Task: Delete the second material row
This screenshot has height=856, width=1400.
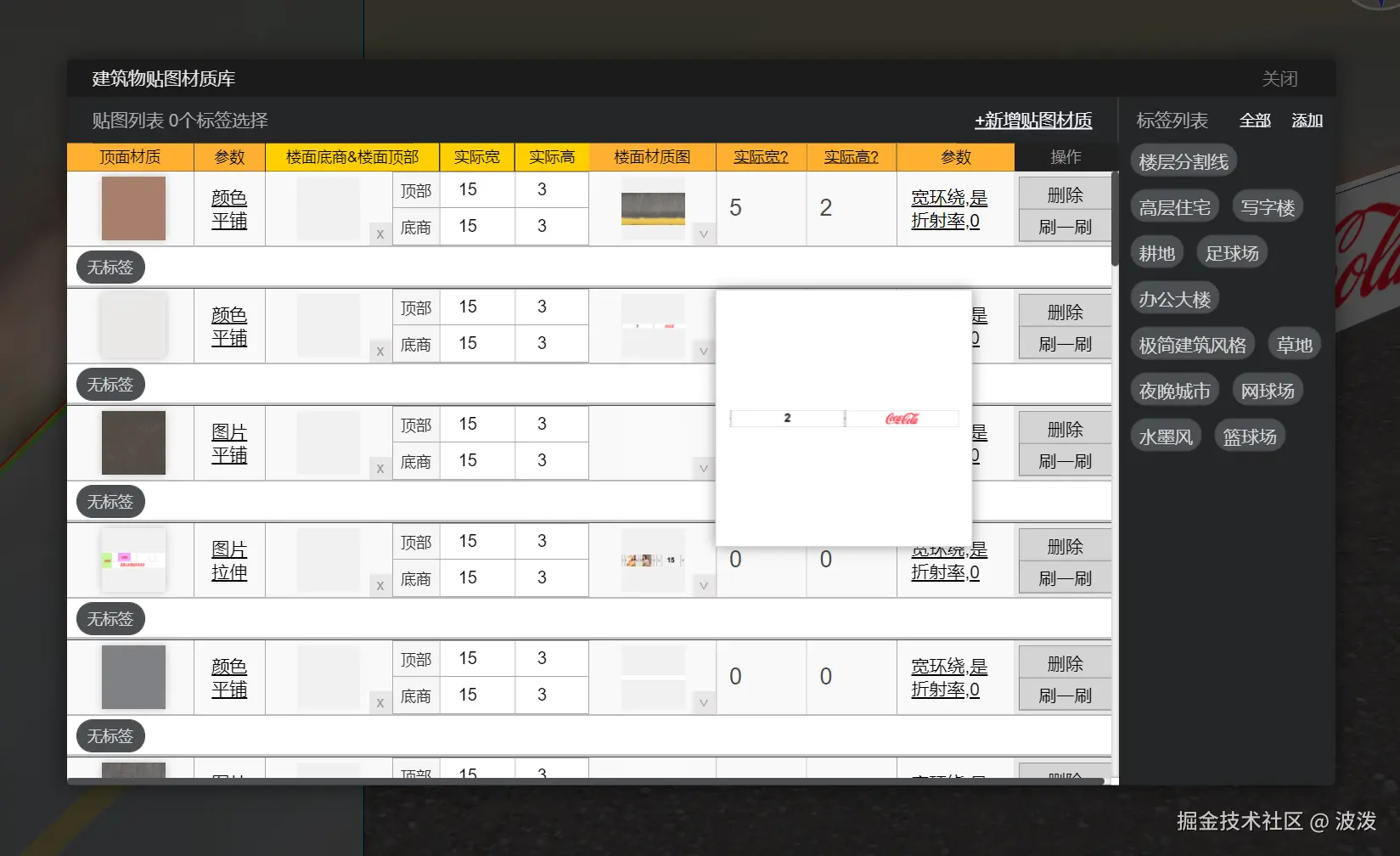Action: click(x=1065, y=312)
